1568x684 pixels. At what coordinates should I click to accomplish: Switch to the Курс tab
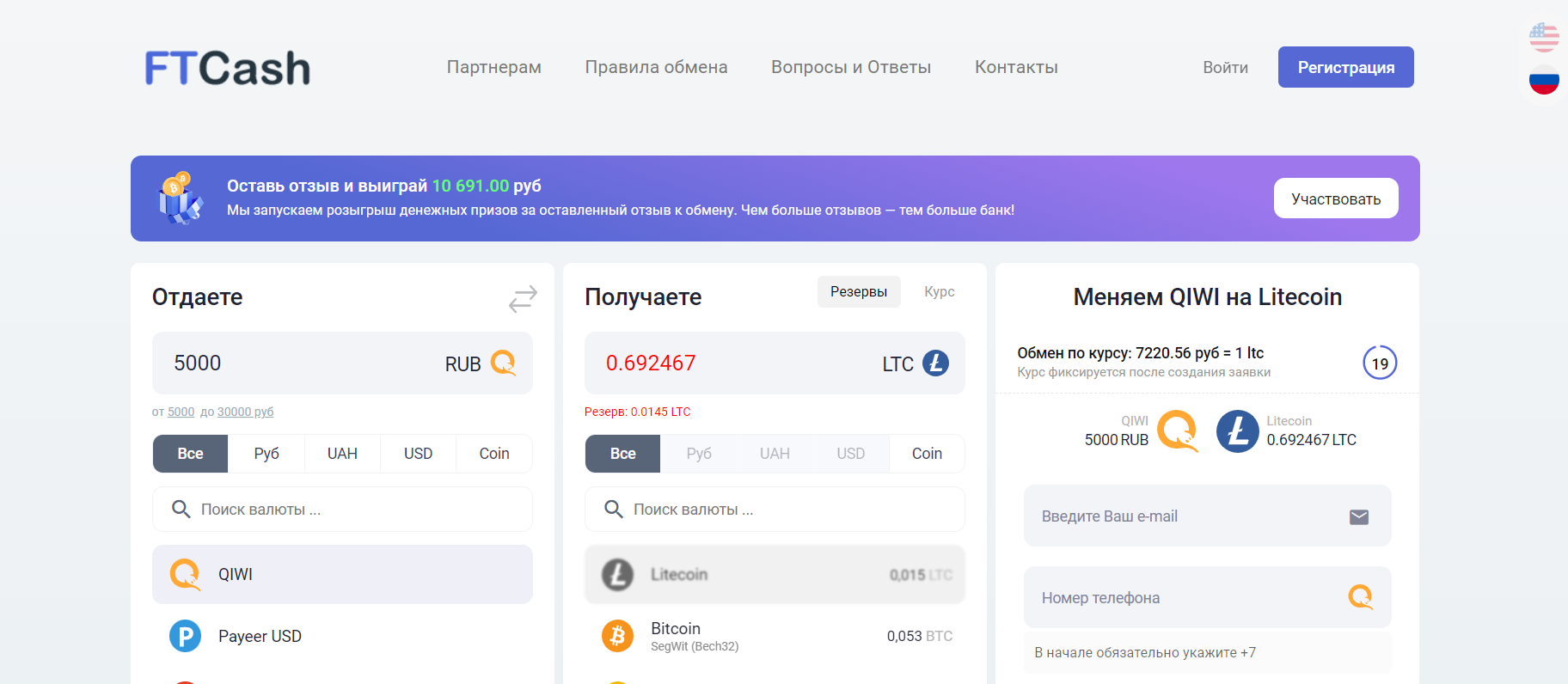point(940,291)
